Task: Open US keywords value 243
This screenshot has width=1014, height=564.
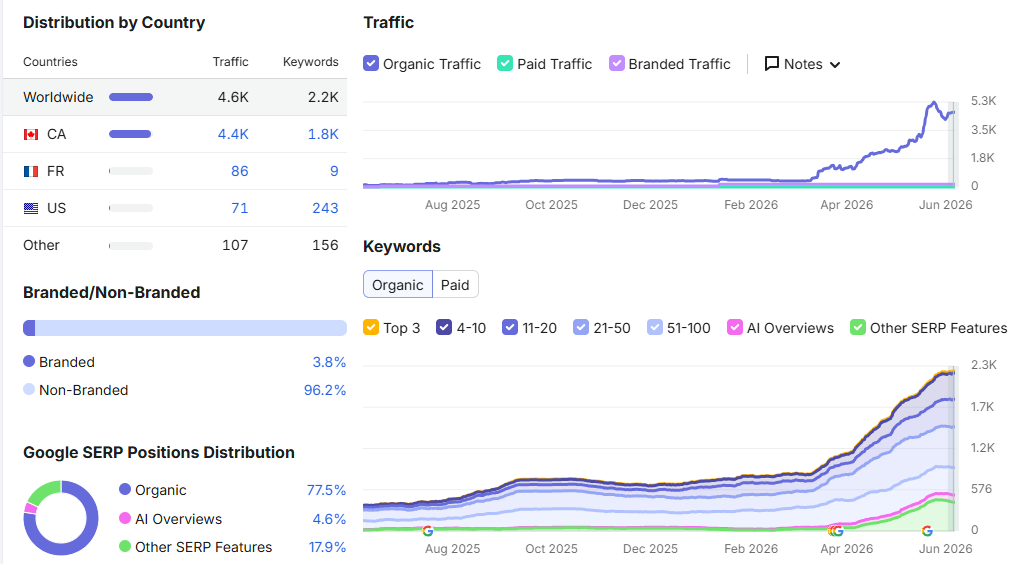Action: click(325, 208)
